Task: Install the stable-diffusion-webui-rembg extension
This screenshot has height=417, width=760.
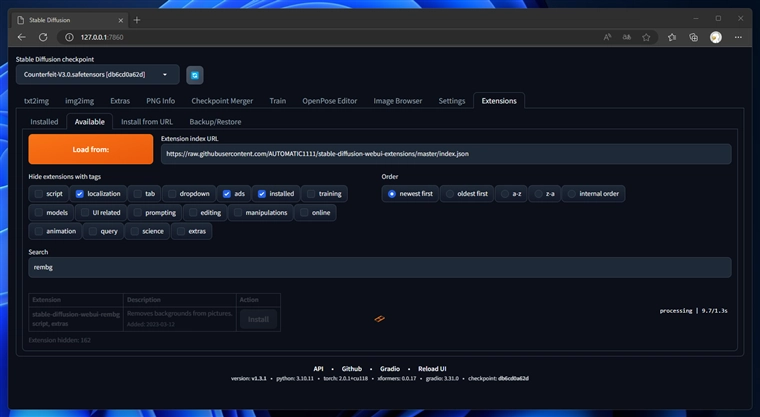Action: 258,320
